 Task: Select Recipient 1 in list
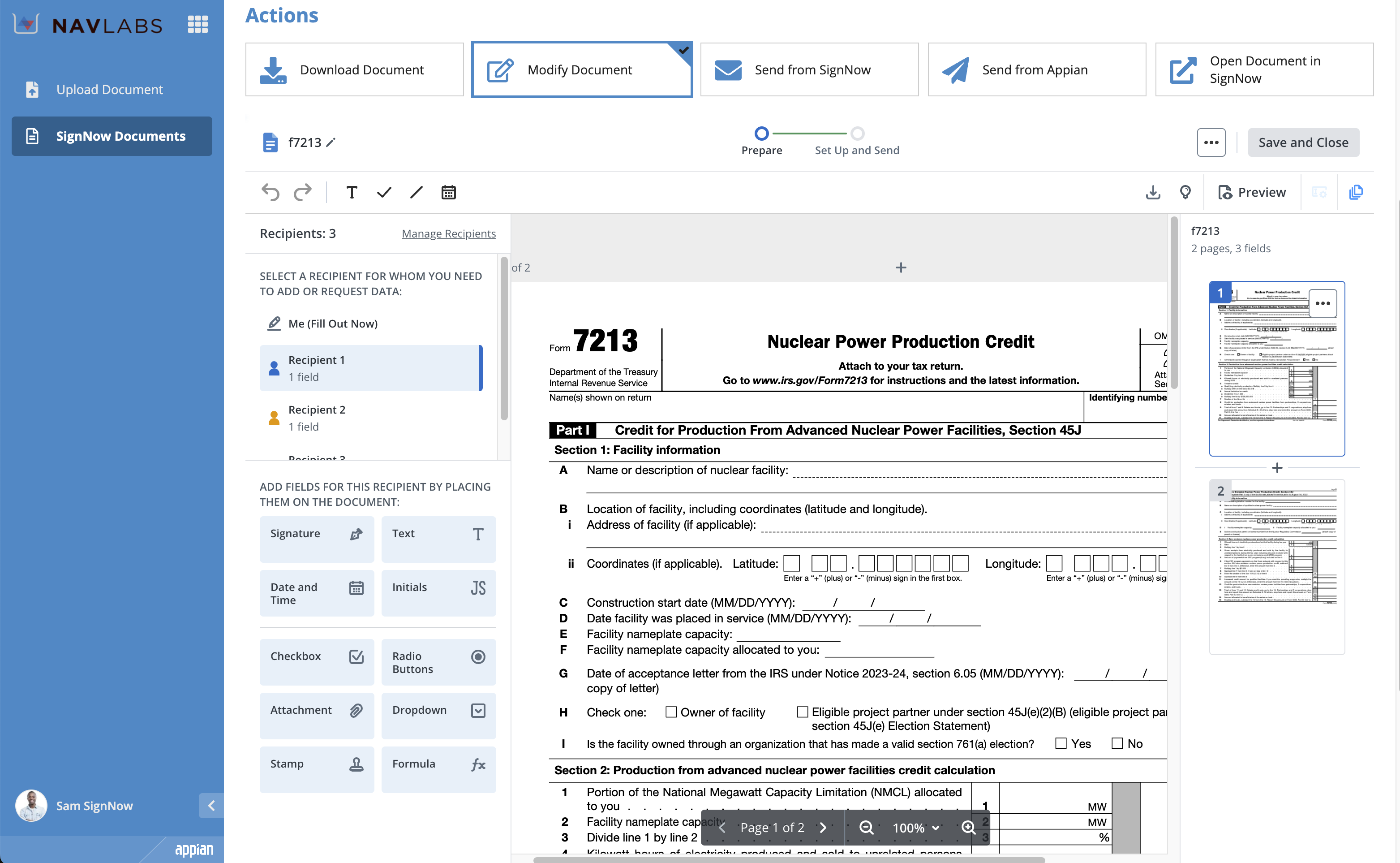pos(371,367)
